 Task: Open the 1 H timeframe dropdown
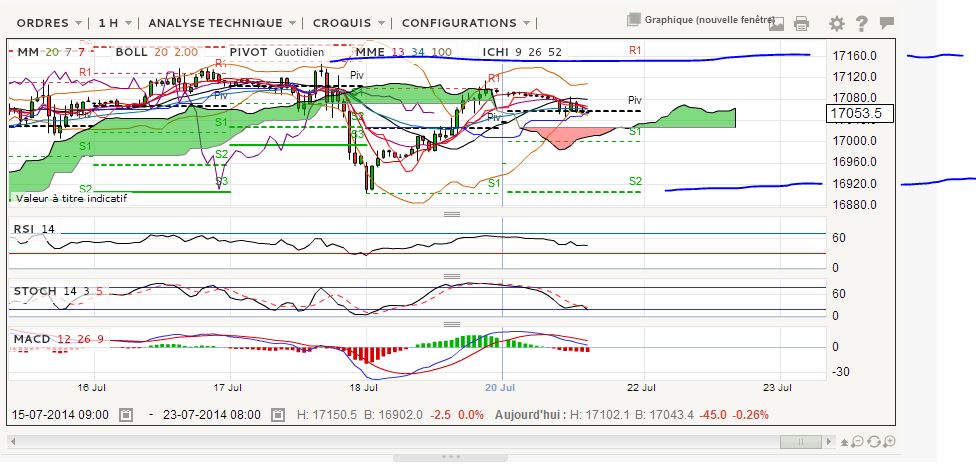[x=115, y=23]
